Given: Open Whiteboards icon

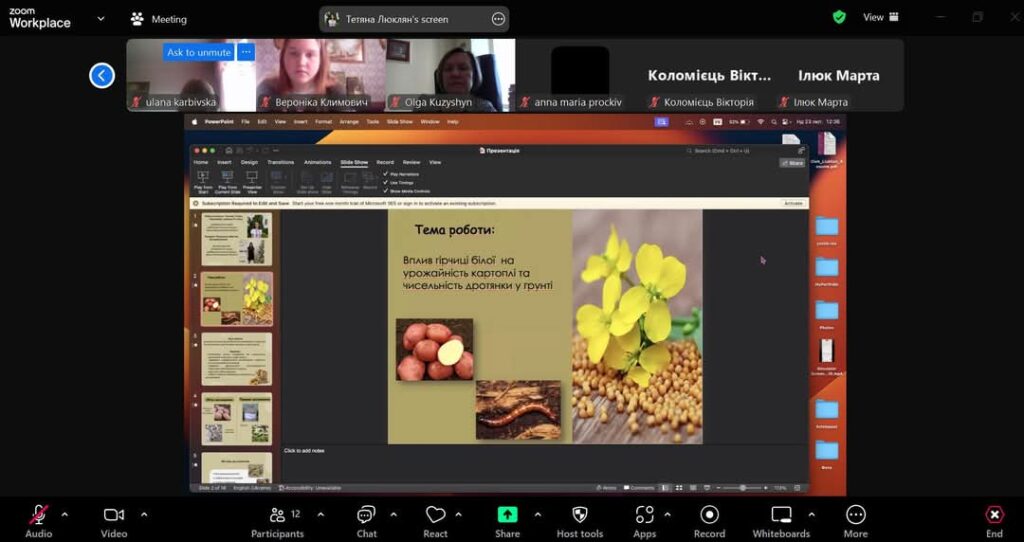Looking at the screenshot, I should (x=781, y=515).
